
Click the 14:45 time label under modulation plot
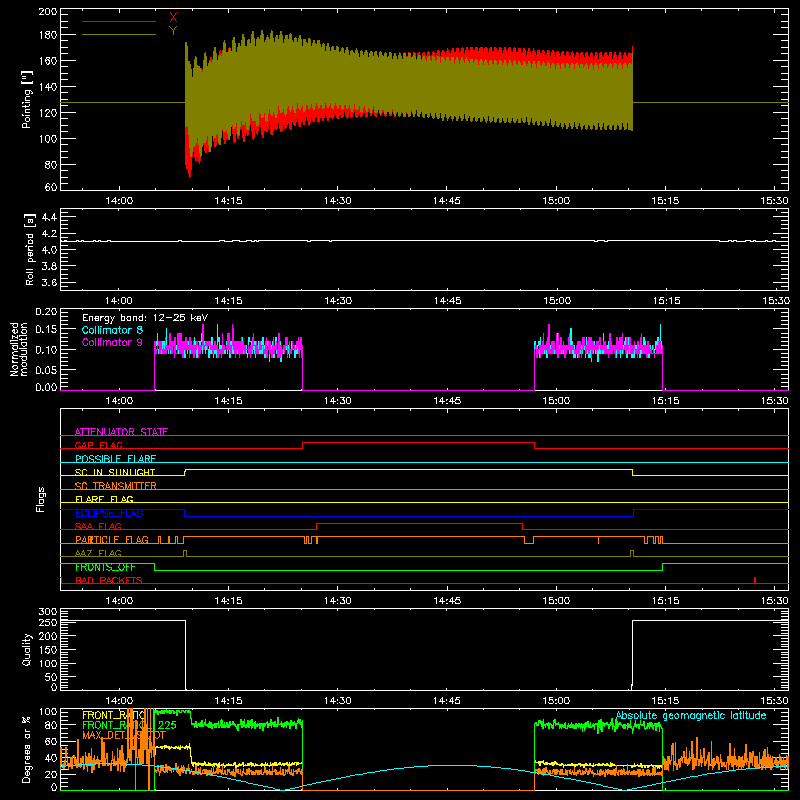(x=447, y=401)
